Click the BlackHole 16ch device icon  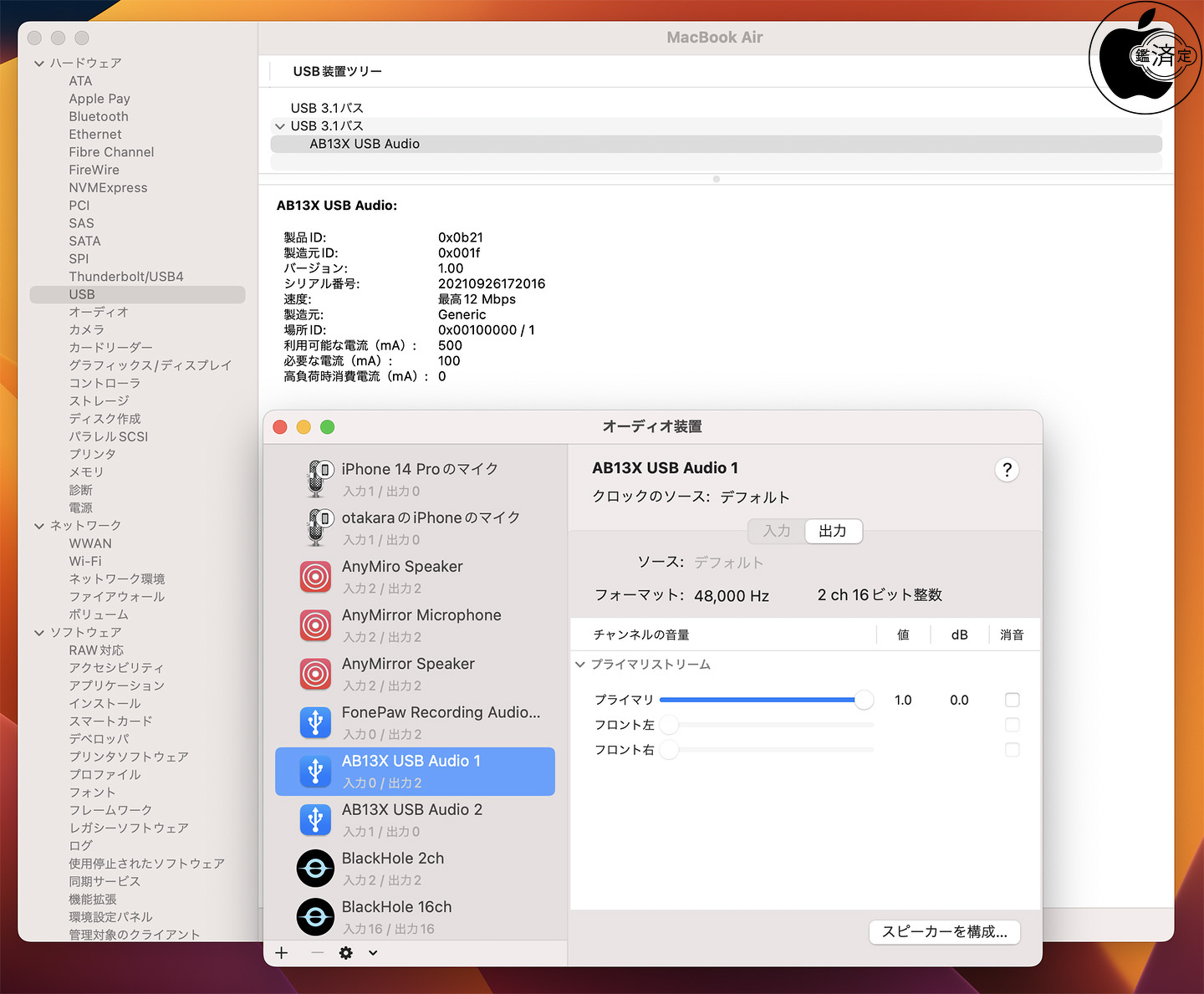tap(316, 917)
